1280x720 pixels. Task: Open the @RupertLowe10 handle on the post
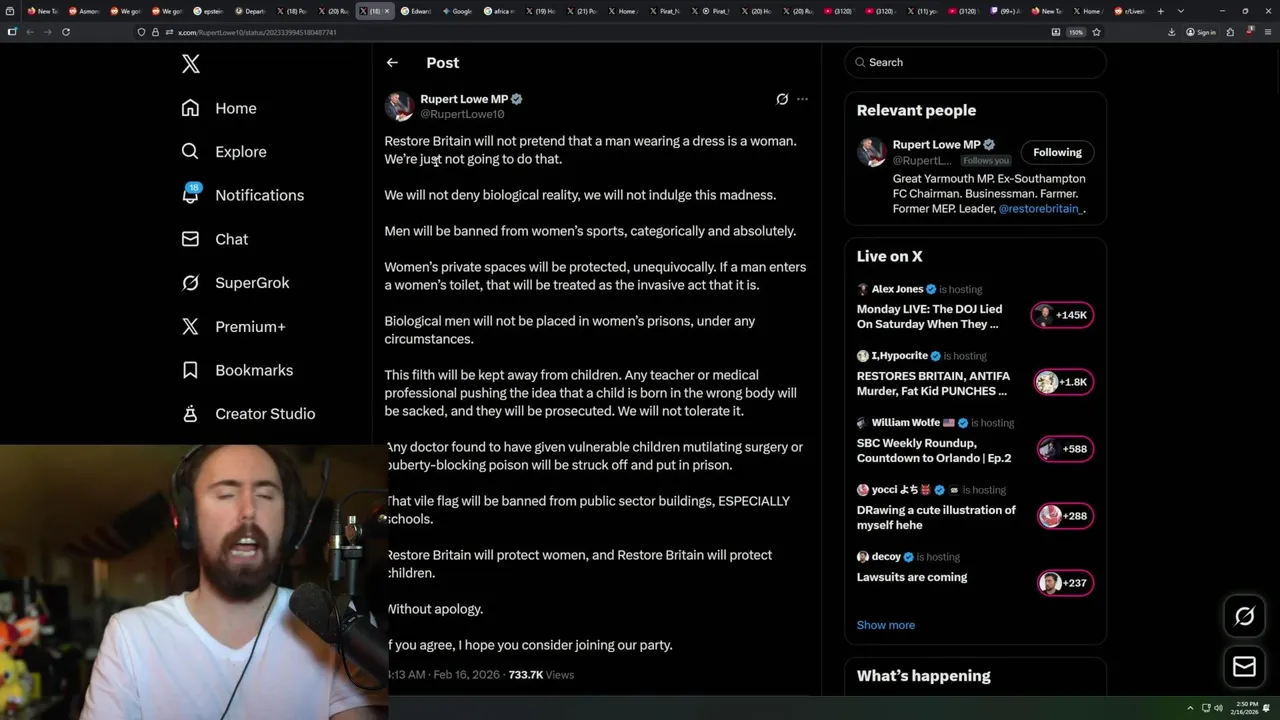(462, 114)
